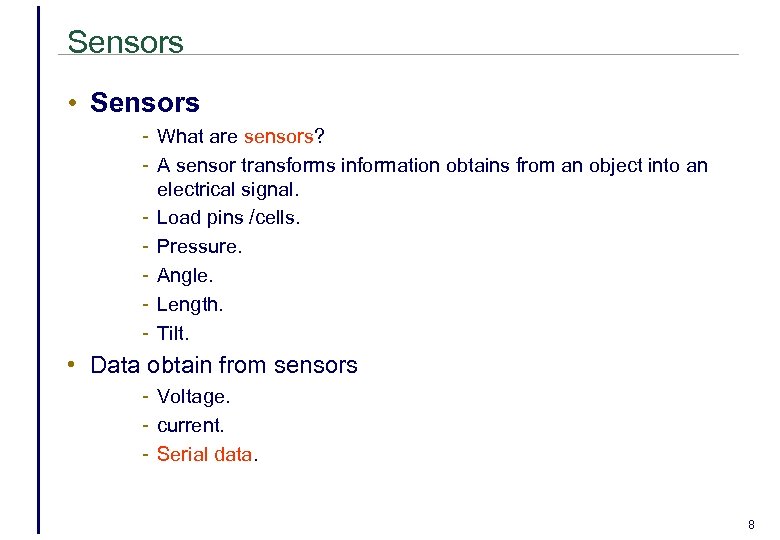The height and width of the screenshot is (540, 780).
Task: Pick the "Length." list item
Action: point(189,304)
